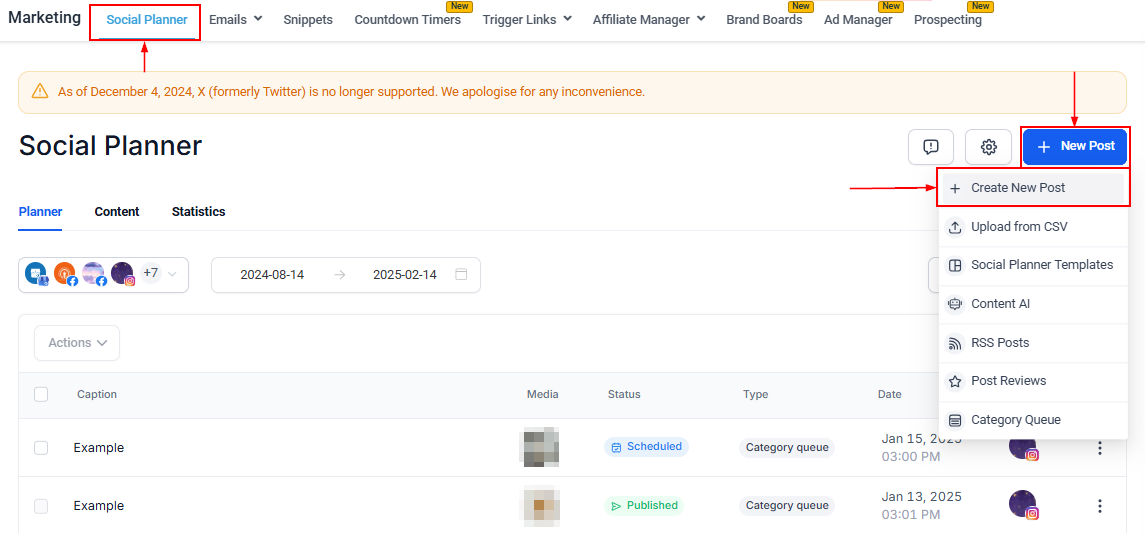Choose Create New Post option

click(1017, 188)
